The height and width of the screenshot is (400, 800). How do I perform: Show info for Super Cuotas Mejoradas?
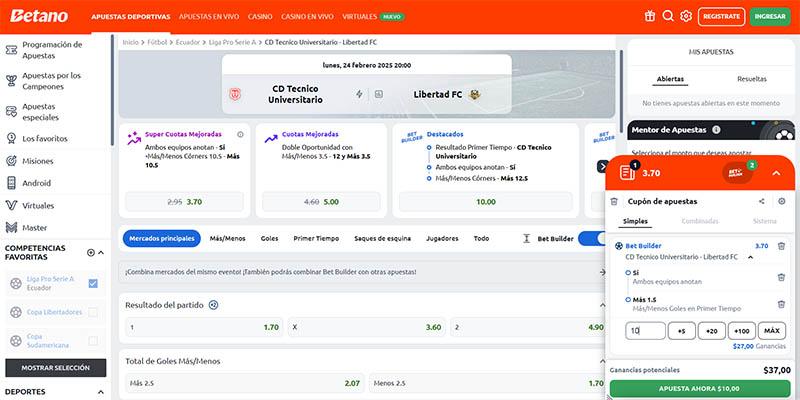click(240, 135)
